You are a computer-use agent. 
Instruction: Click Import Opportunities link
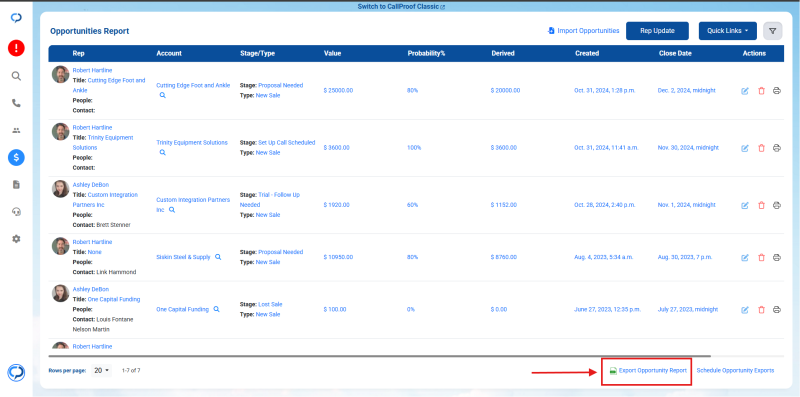583,31
